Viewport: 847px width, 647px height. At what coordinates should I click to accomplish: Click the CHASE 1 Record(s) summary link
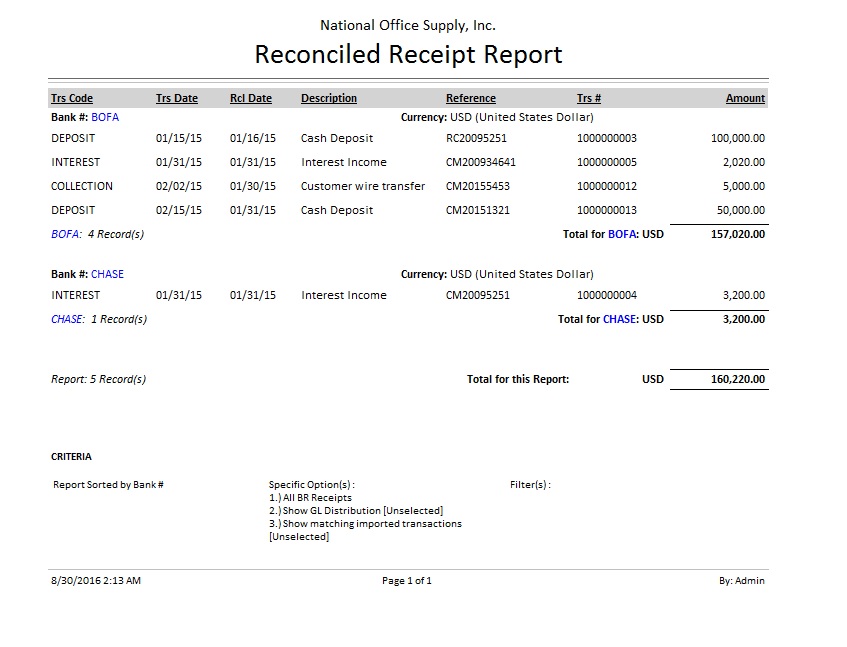(99, 320)
